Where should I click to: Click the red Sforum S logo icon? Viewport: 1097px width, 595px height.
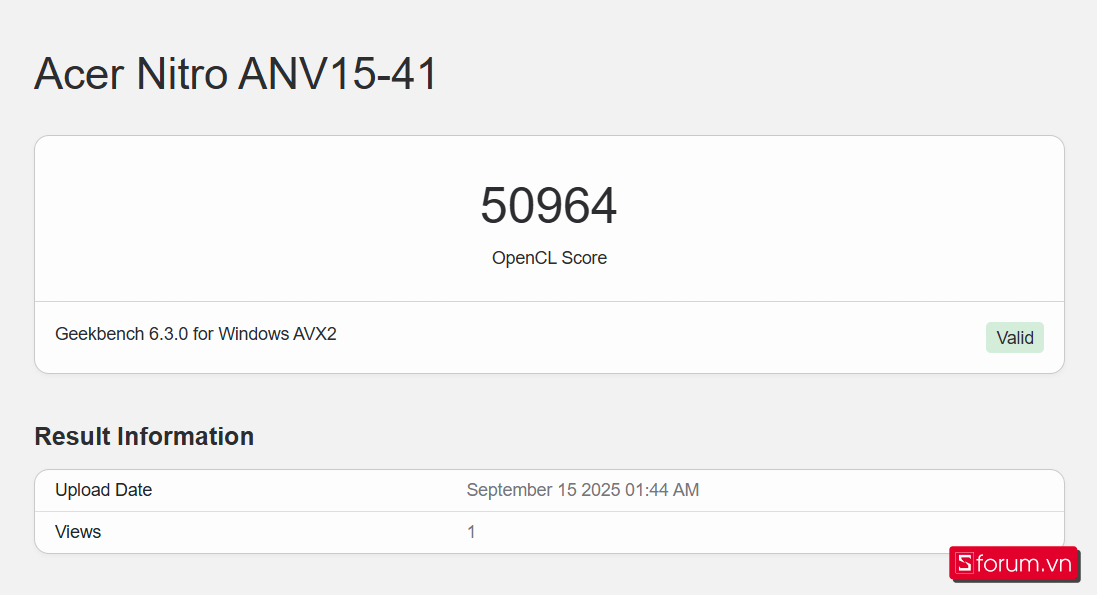[964, 564]
